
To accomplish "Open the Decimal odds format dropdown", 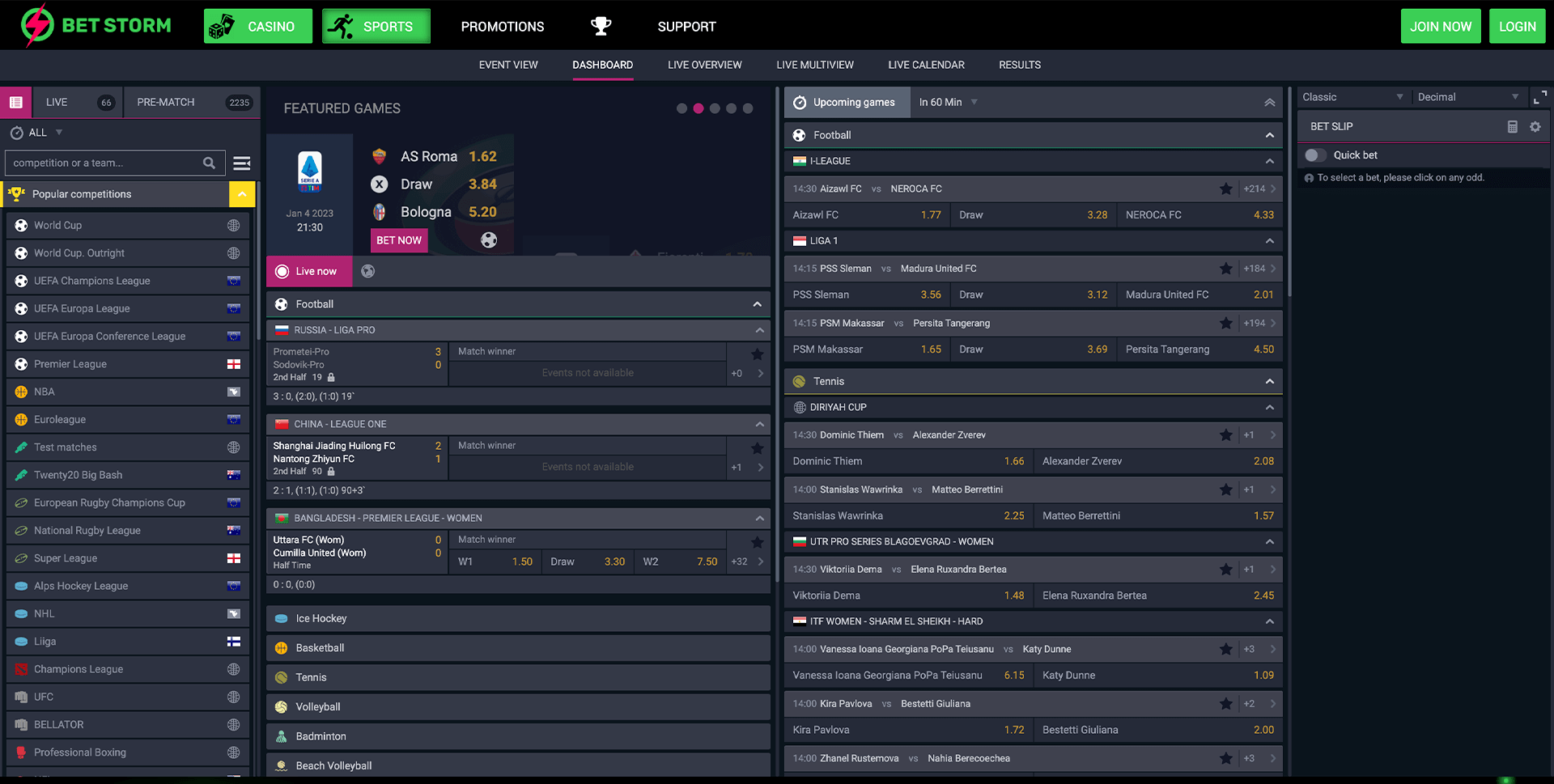I will click(1468, 97).
